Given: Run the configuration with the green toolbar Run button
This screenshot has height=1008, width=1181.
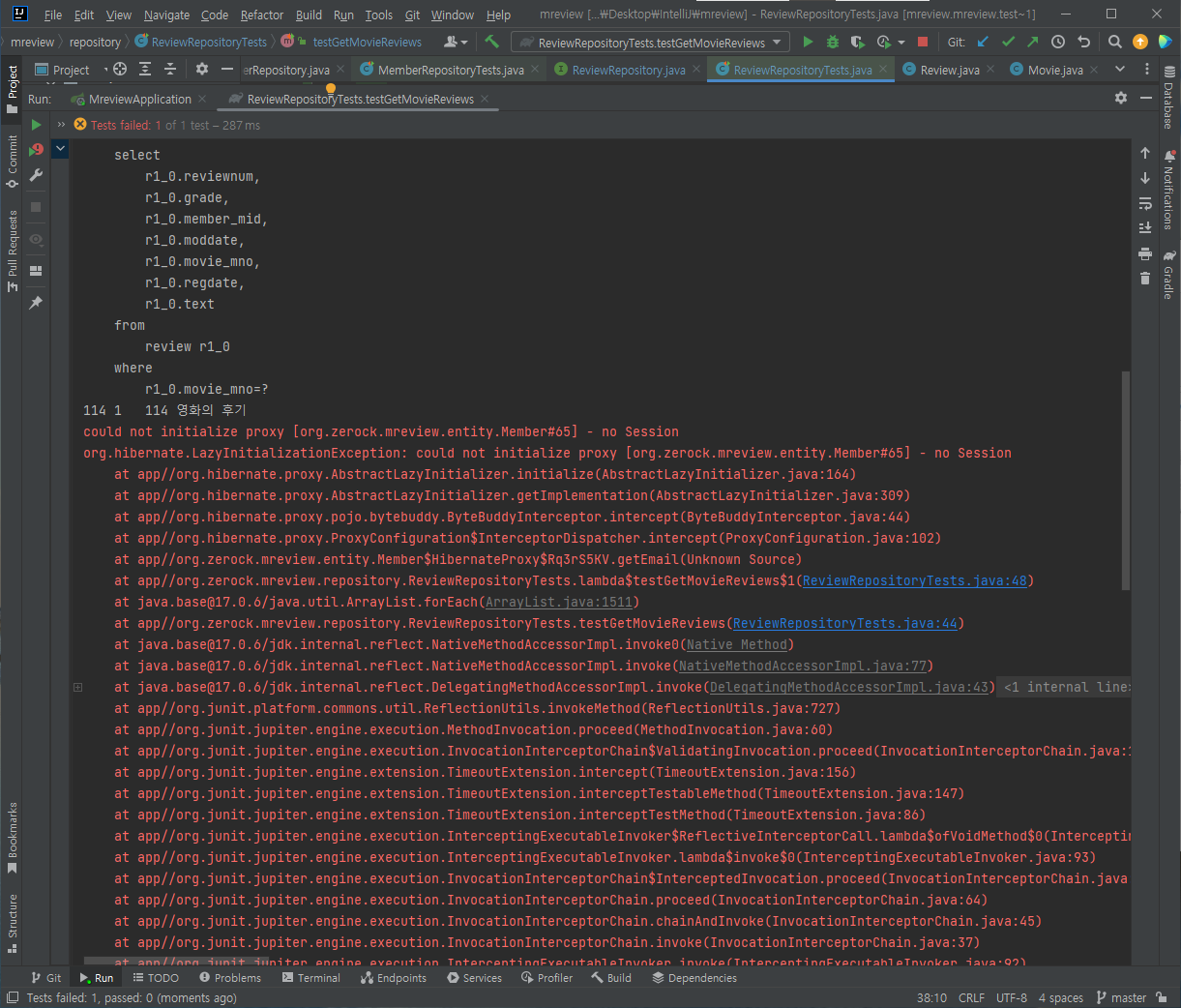Looking at the screenshot, I should click(808, 42).
